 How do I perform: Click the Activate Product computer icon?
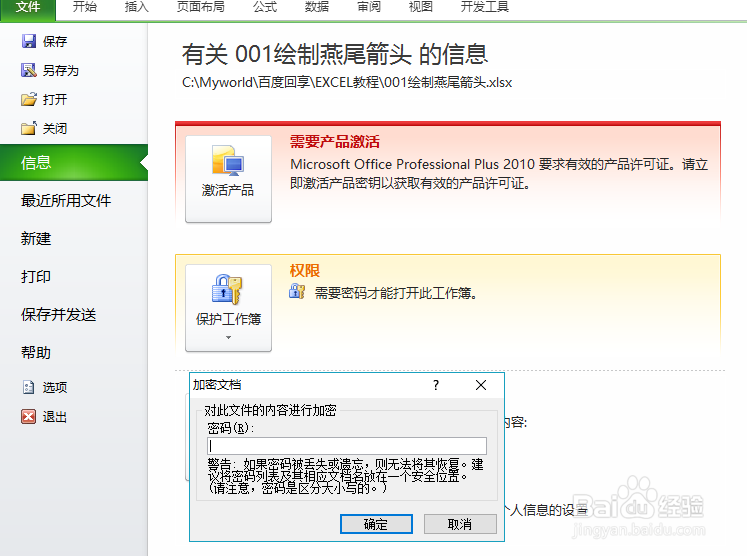228,161
